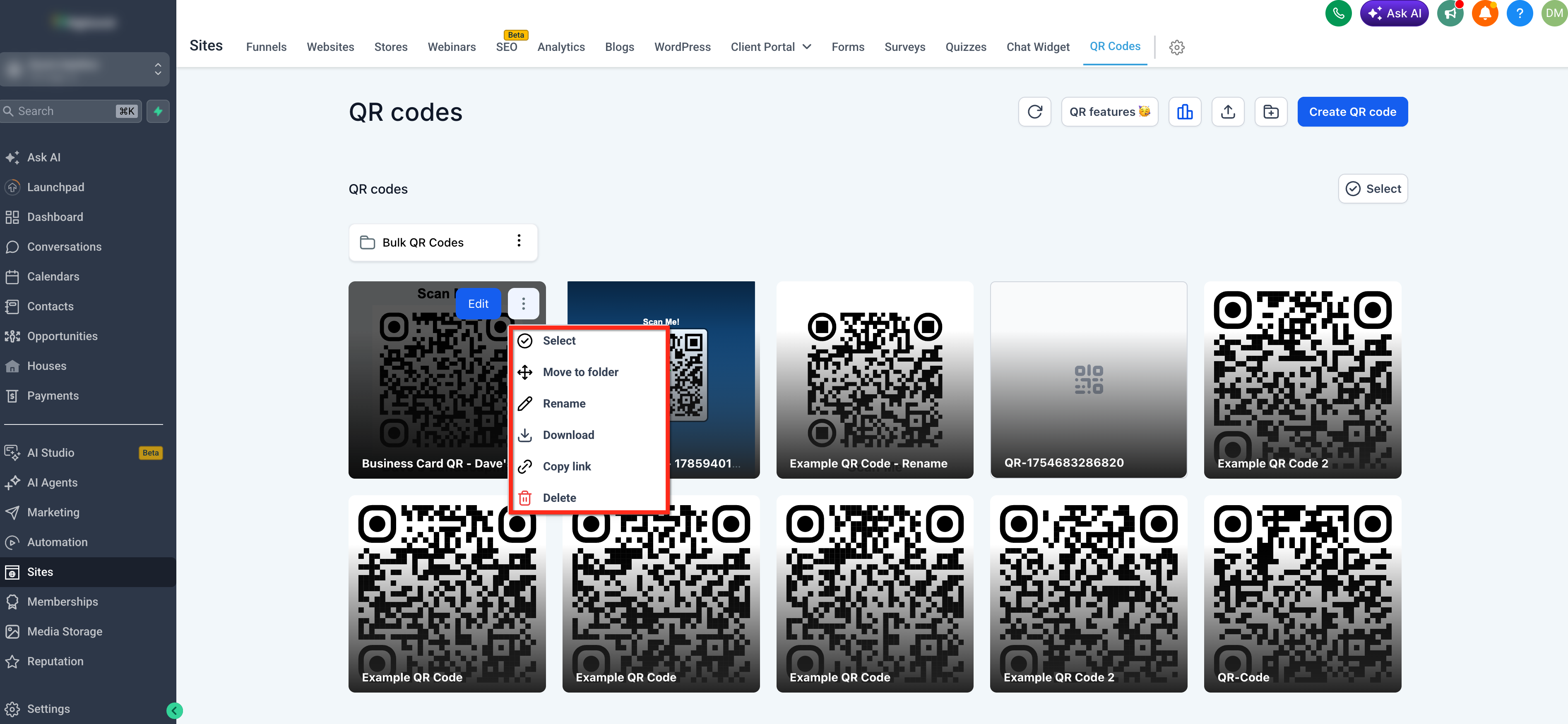Switch to the Websites tab

click(x=330, y=47)
